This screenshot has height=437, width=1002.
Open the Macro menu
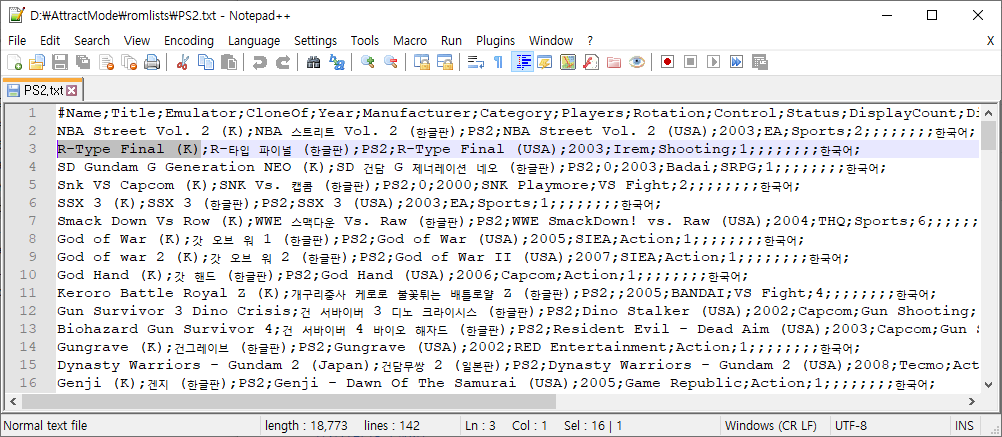pyautogui.click(x=410, y=40)
